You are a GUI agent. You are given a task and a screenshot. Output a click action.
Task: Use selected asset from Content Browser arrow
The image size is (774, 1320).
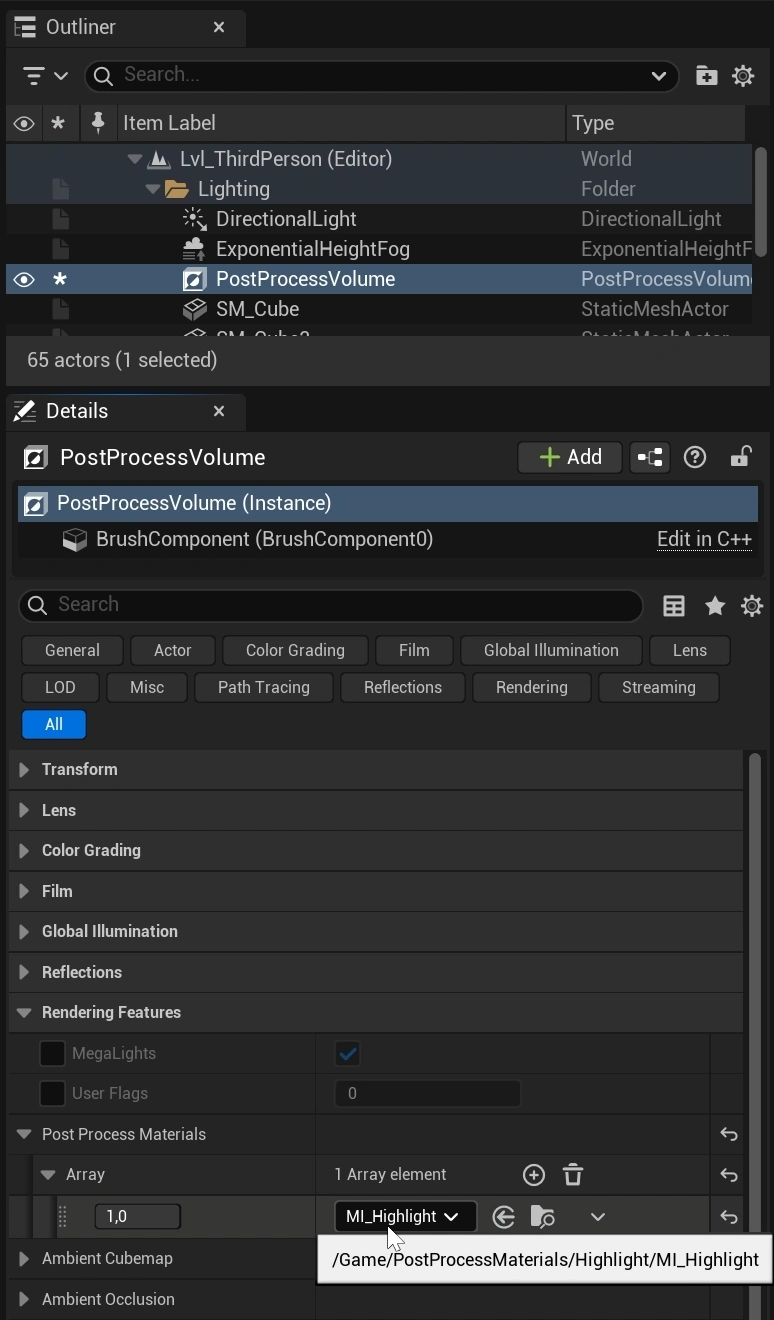click(504, 1216)
